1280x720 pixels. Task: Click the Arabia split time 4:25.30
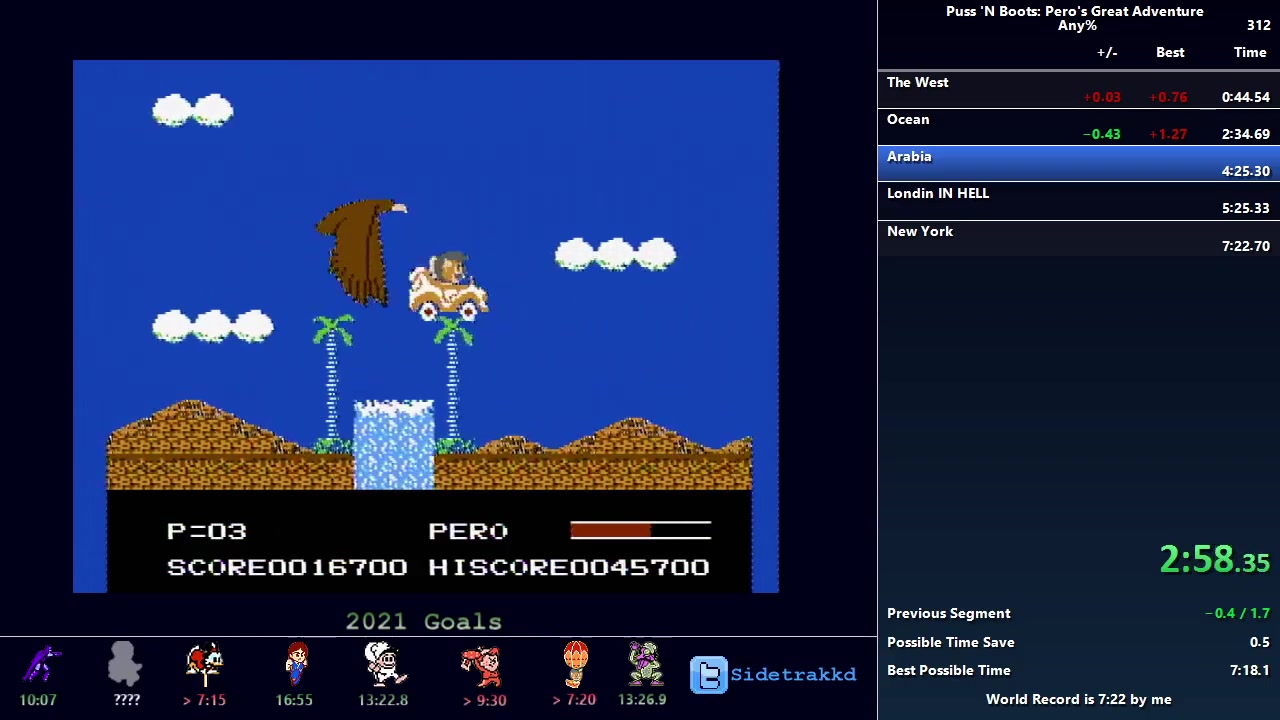click(x=1245, y=171)
